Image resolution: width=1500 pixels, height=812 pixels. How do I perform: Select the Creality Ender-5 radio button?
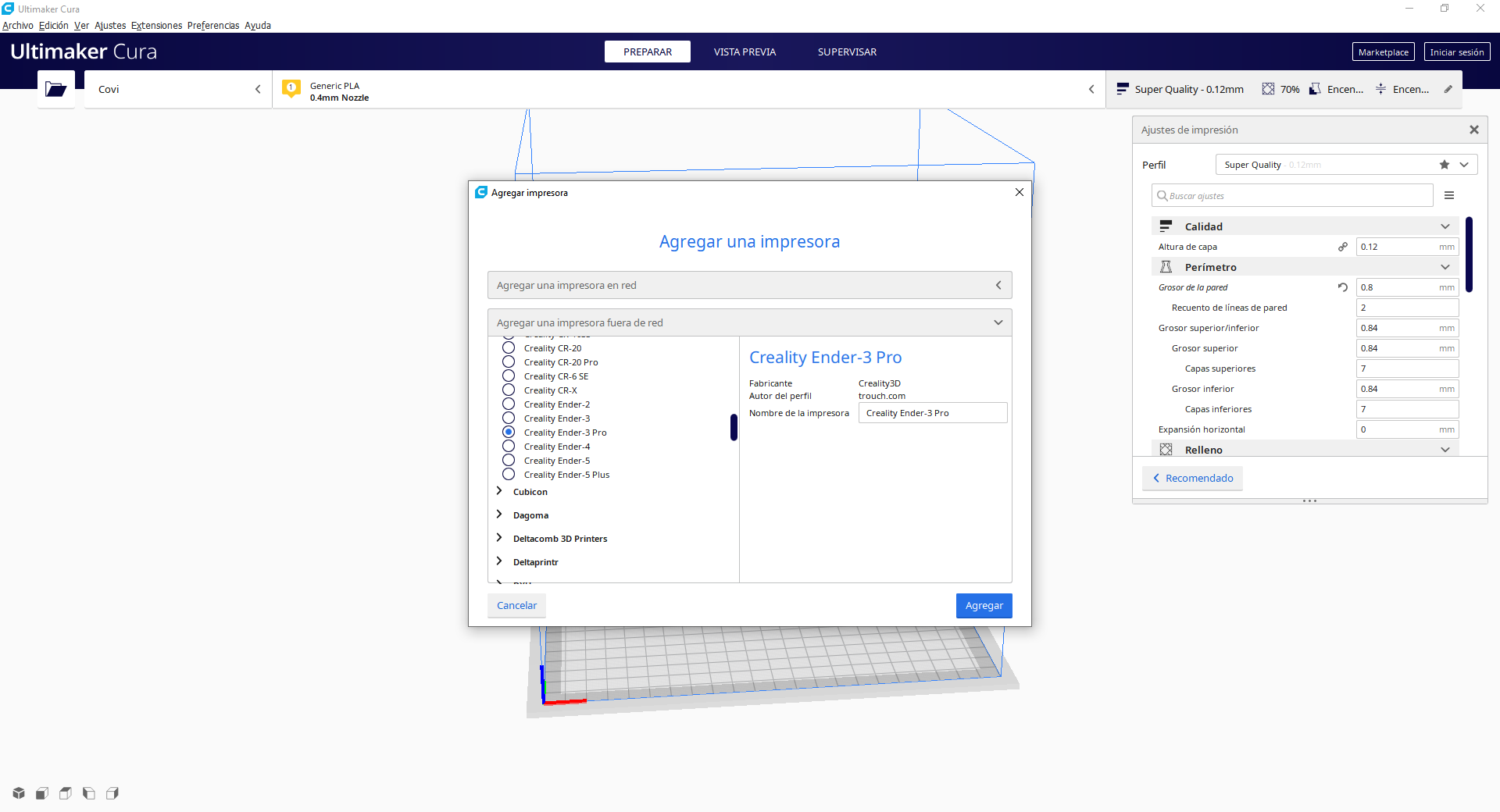click(509, 460)
